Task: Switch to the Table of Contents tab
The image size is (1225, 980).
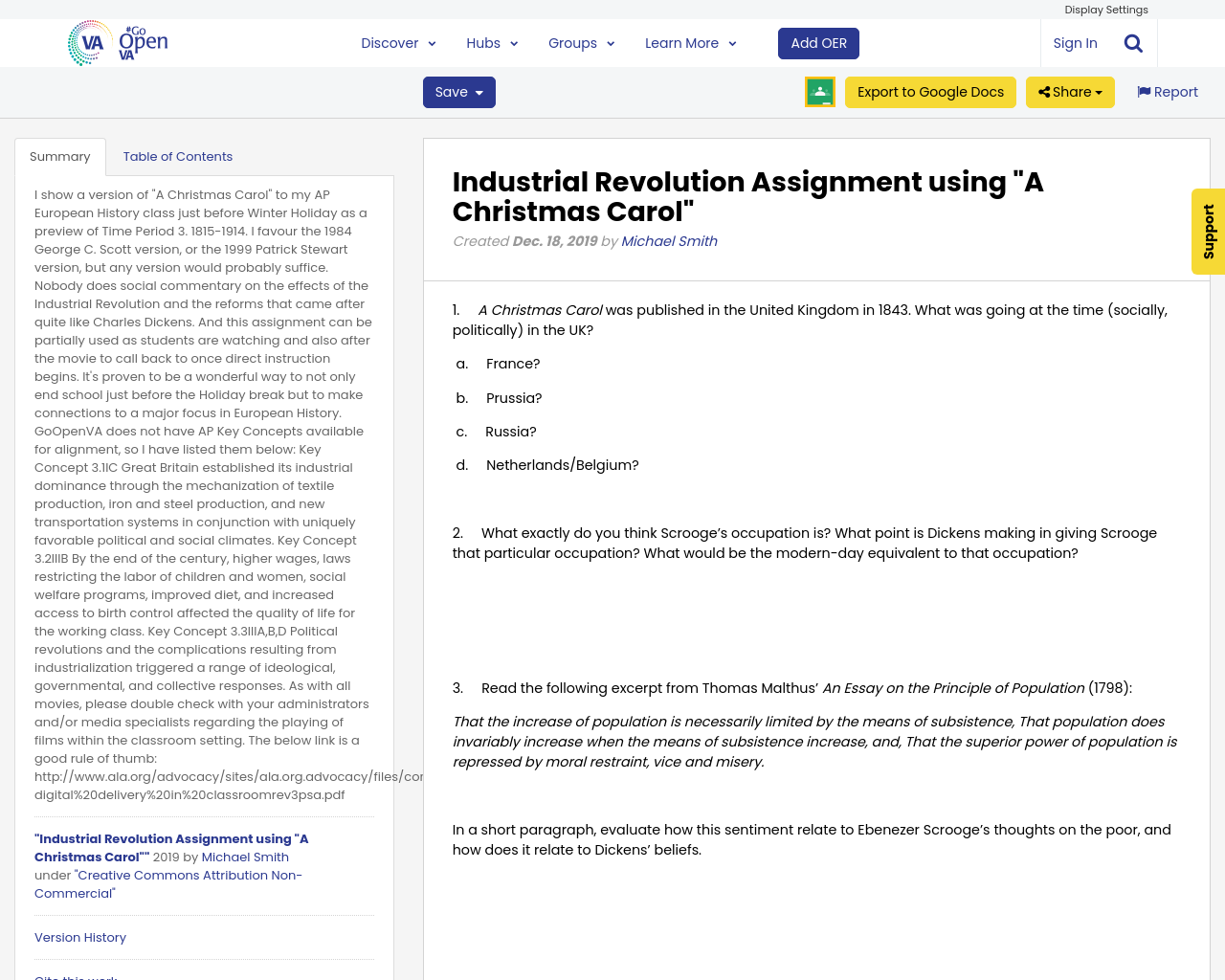Action: coord(175,155)
